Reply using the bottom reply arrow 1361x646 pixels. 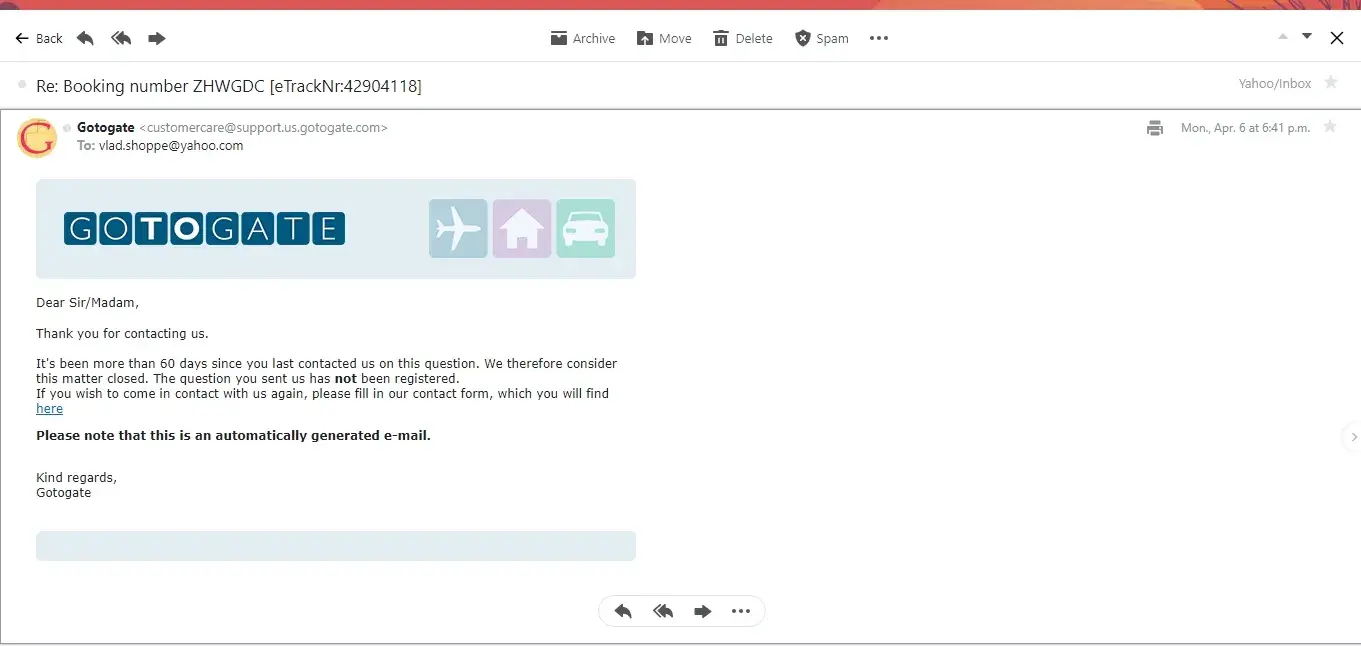click(623, 611)
